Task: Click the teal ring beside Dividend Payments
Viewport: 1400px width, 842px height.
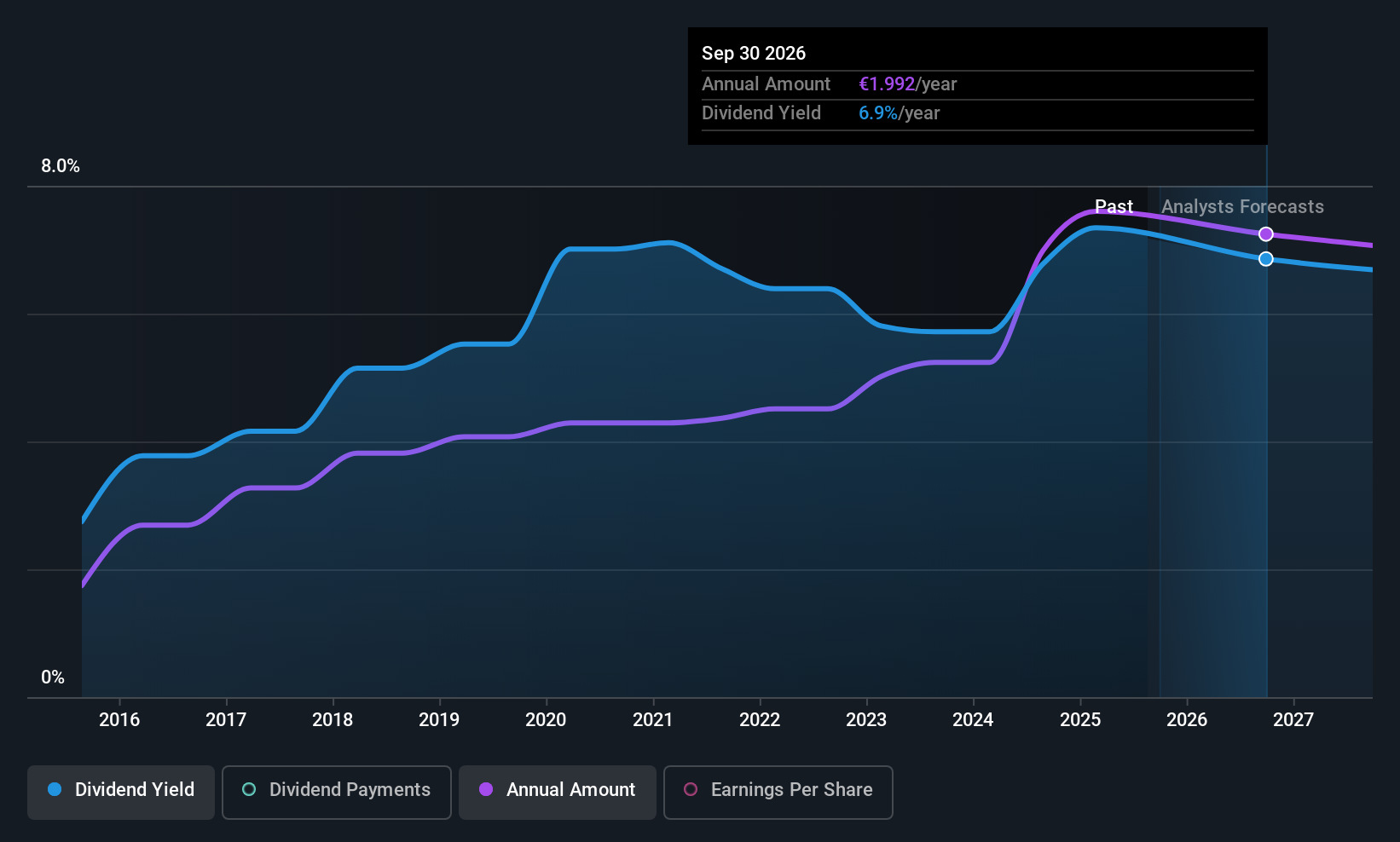Action: point(249,789)
